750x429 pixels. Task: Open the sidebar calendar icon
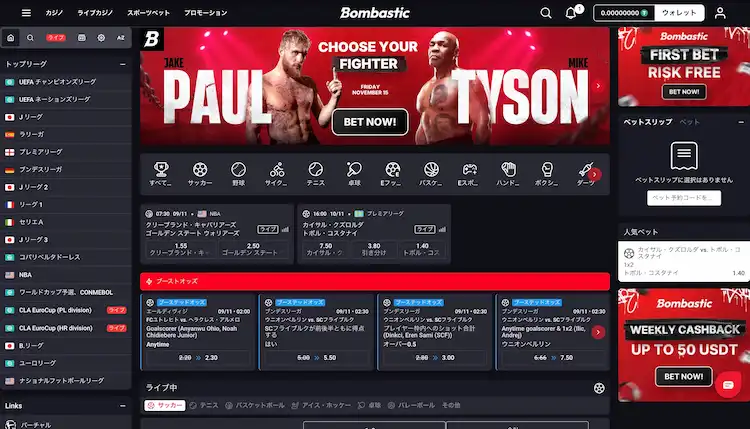82,38
